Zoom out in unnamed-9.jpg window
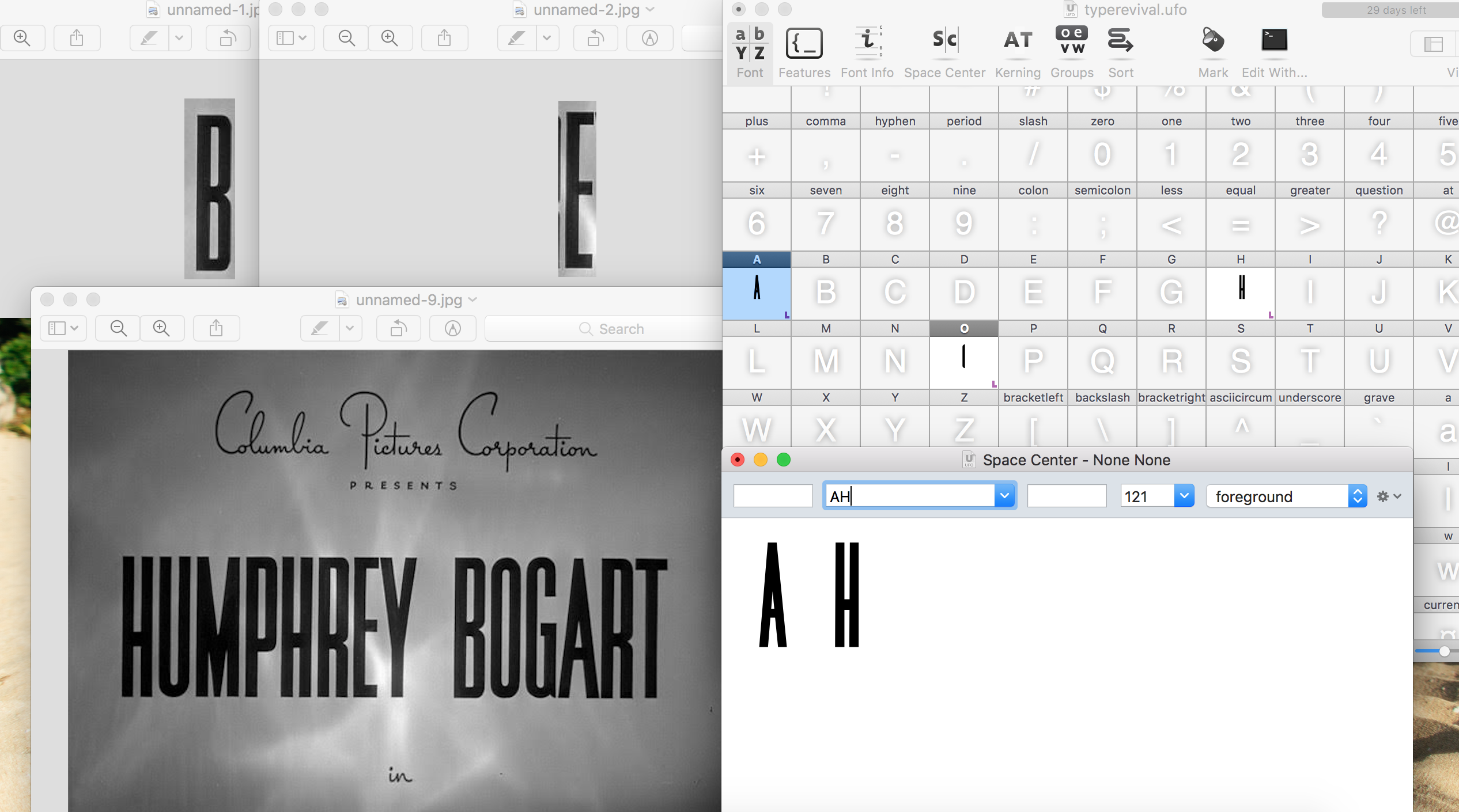The height and width of the screenshot is (812, 1459). [118, 328]
